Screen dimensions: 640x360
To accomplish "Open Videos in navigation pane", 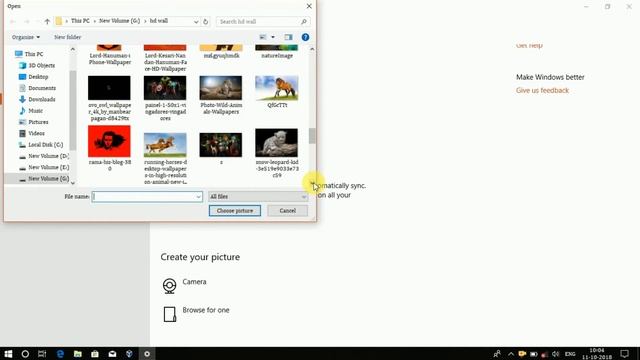I will coord(36,133).
